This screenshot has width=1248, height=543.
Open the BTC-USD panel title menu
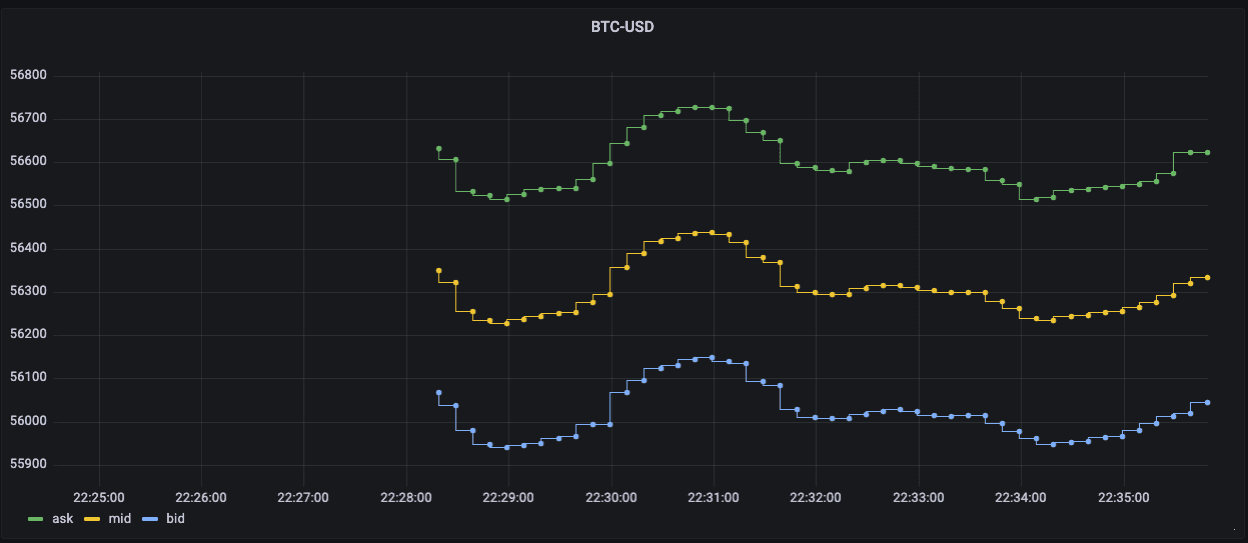click(x=622, y=27)
